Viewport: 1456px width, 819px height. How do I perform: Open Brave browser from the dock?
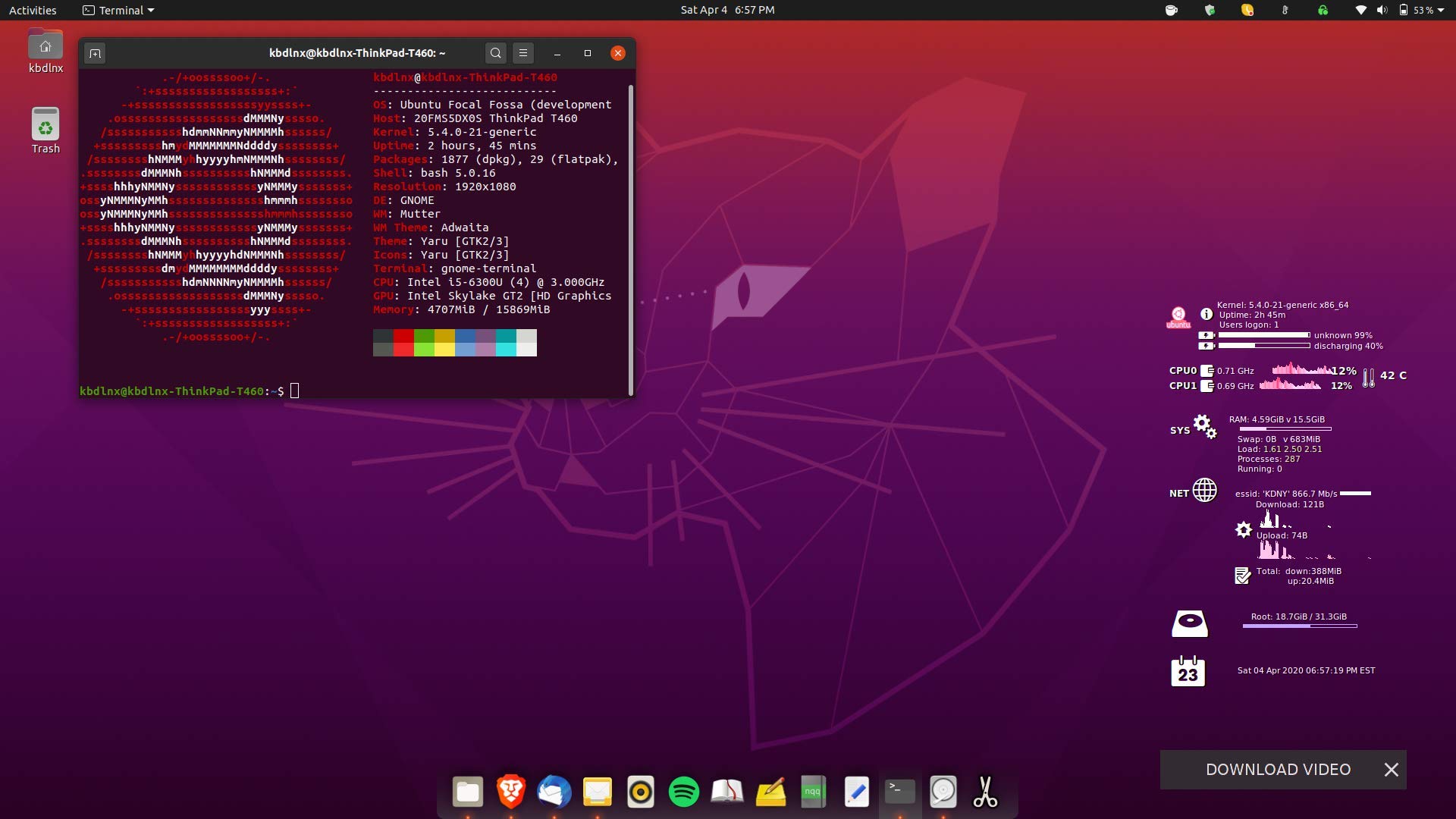(510, 792)
